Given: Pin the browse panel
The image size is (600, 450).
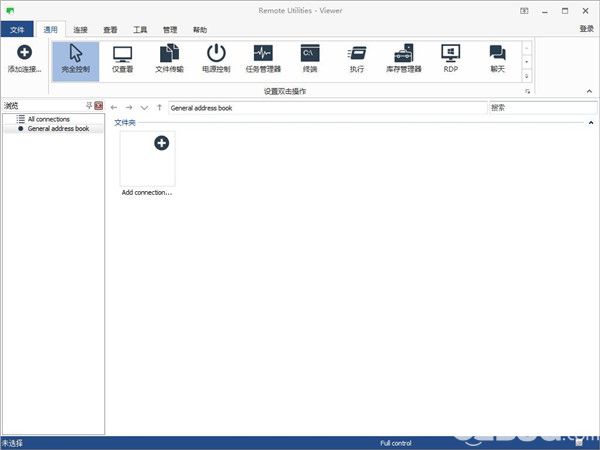Looking at the screenshot, I should pos(89,106).
